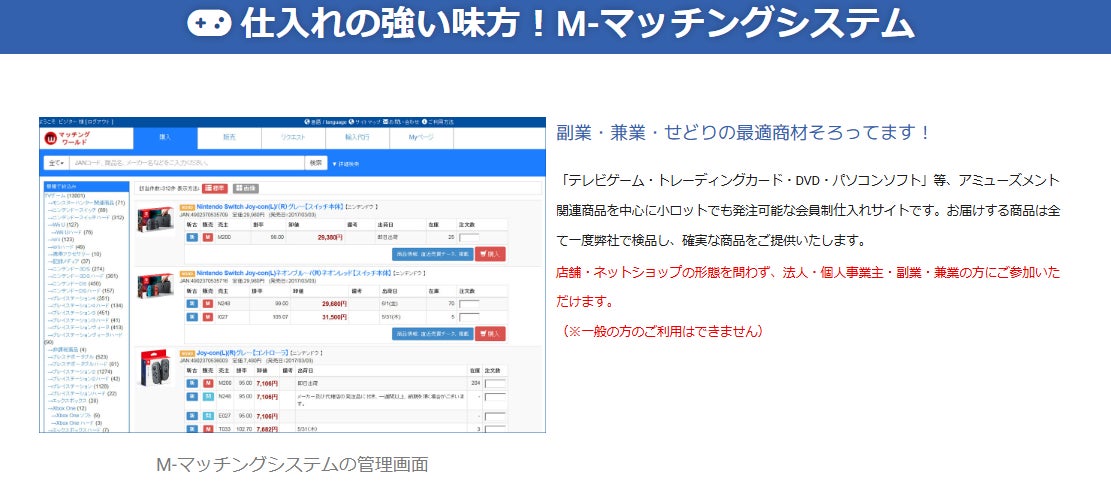Focus order quantity field in T033 row
This screenshot has height=493, width=1111.
click(x=495, y=429)
